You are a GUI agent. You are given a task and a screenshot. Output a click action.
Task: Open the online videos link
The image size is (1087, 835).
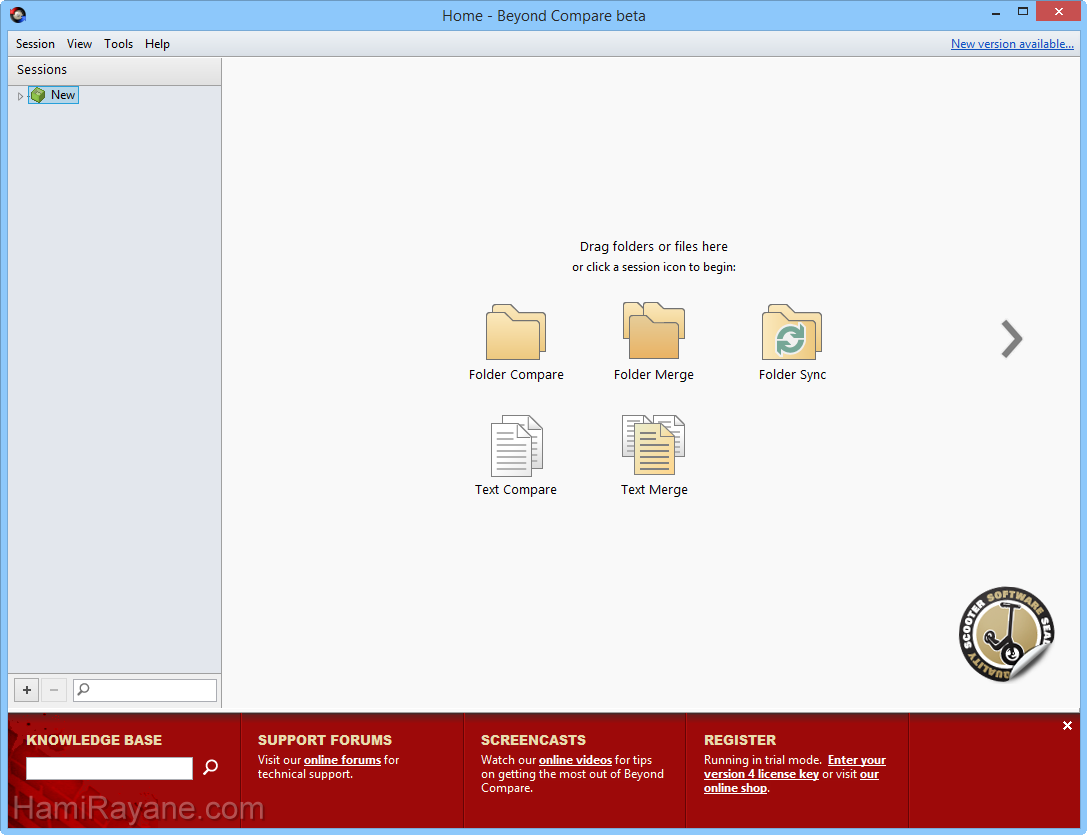(x=575, y=760)
